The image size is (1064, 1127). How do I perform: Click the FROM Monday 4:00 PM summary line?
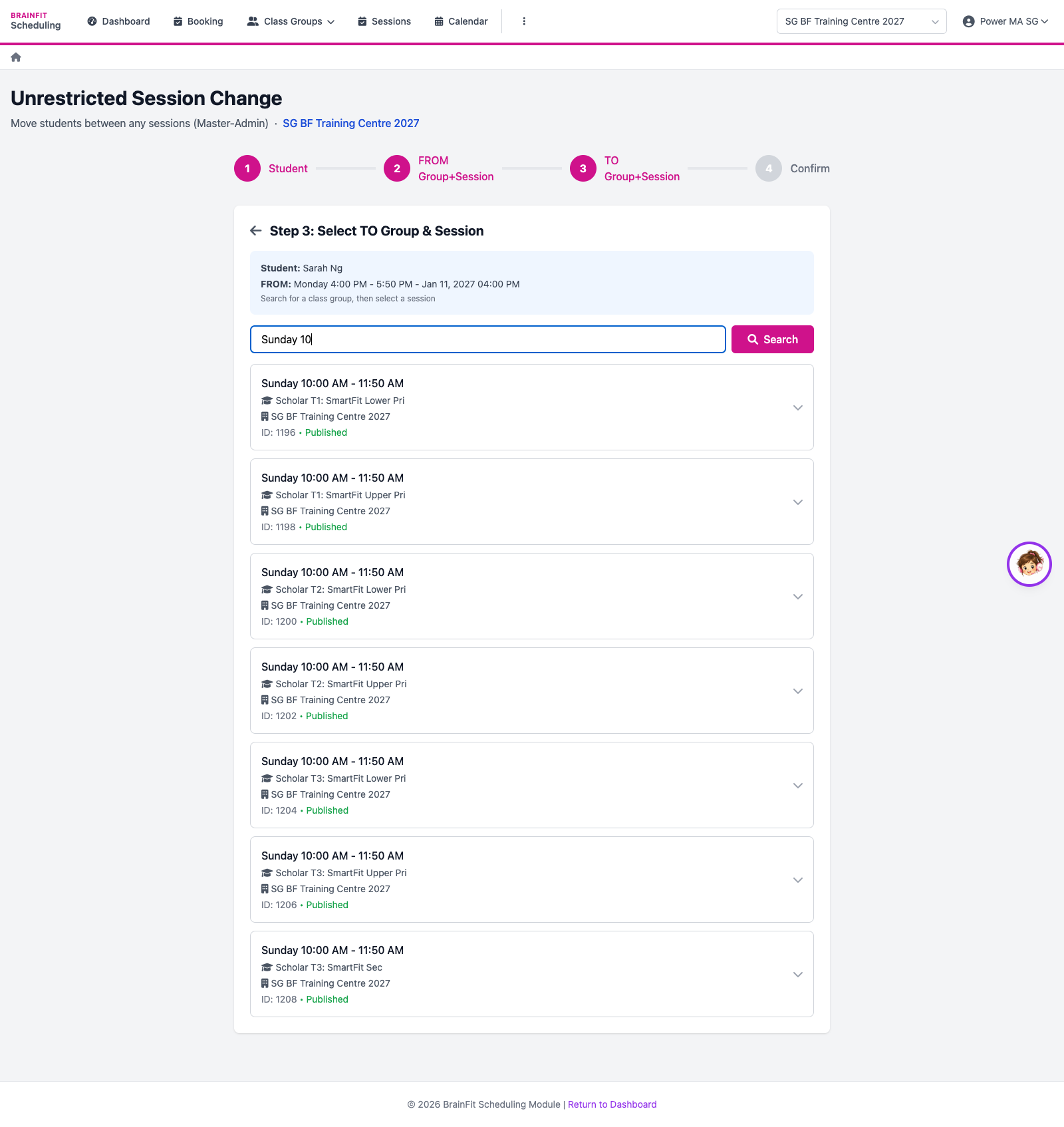(390, 284)
